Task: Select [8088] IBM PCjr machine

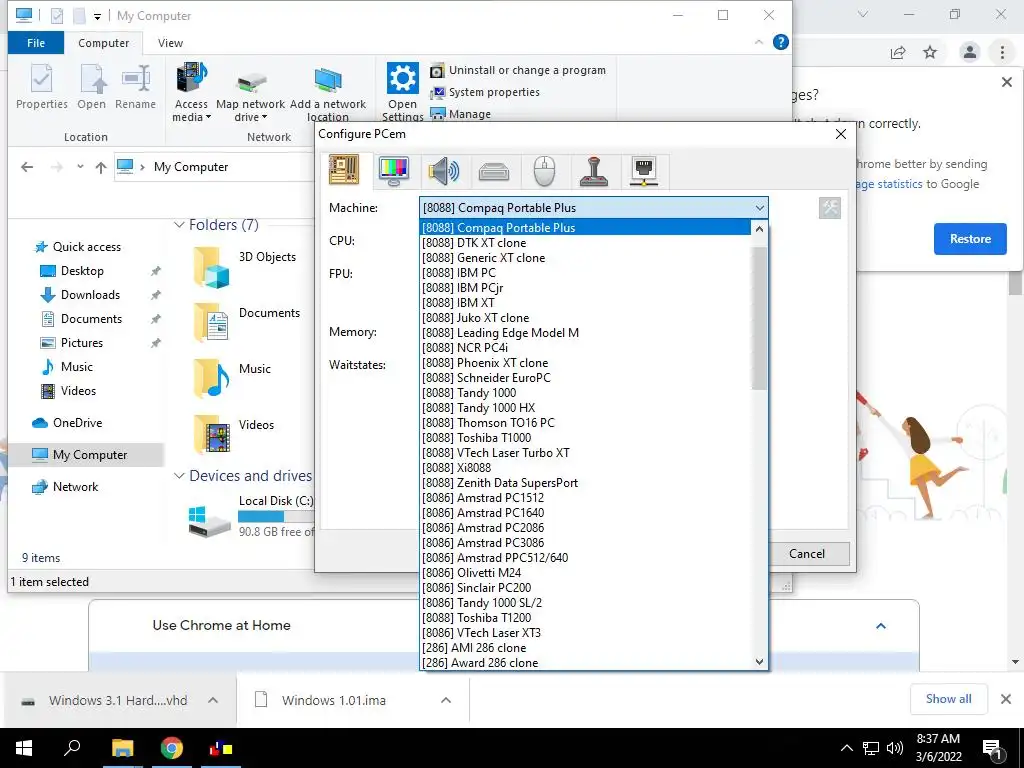Action: [x=585, y=287]
